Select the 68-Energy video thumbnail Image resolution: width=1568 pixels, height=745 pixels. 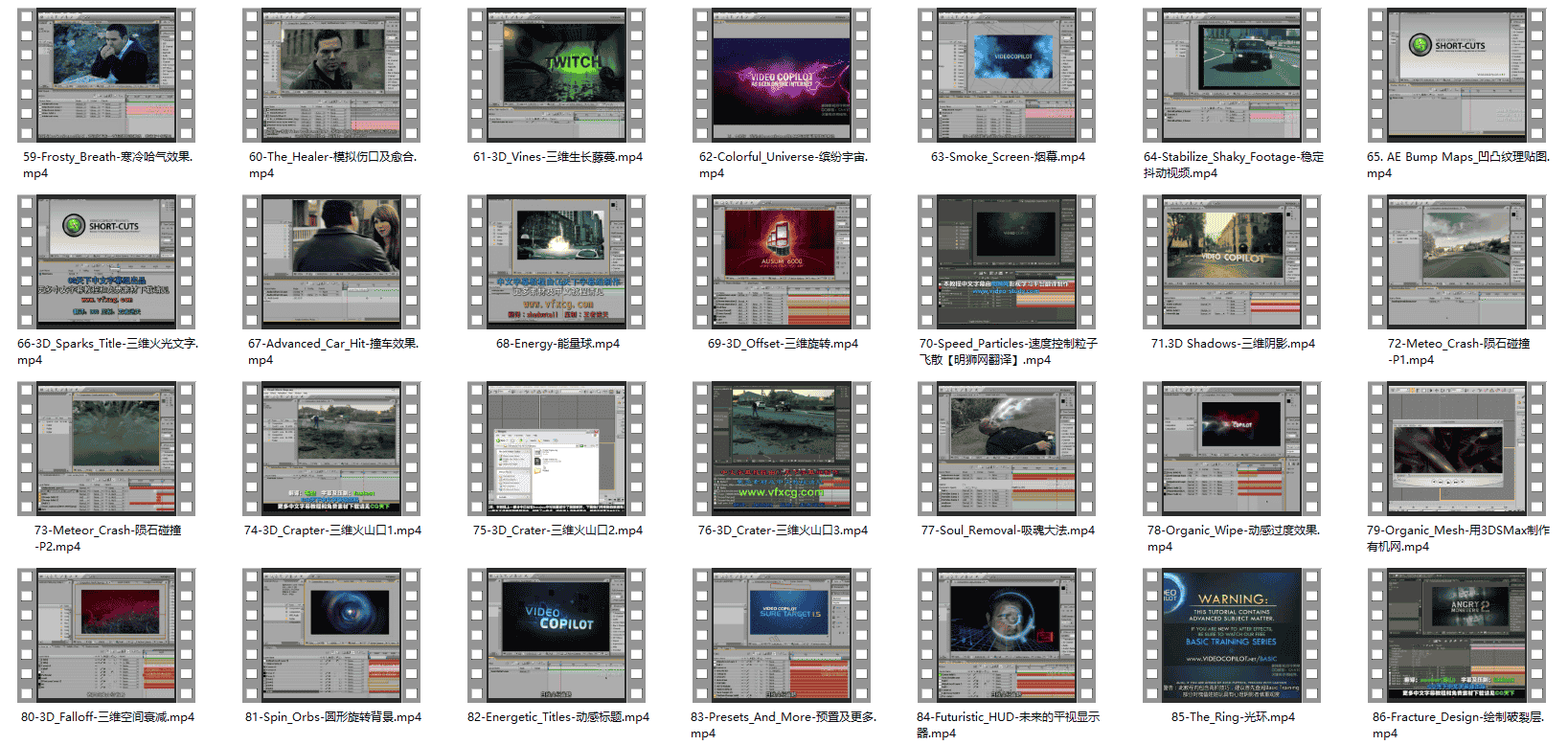pyautogui.click(x=557, y=262)
